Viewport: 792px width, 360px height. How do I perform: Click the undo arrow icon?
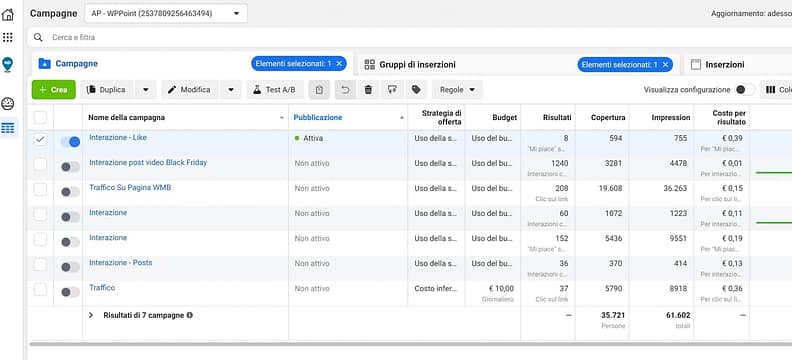[345, 89]
